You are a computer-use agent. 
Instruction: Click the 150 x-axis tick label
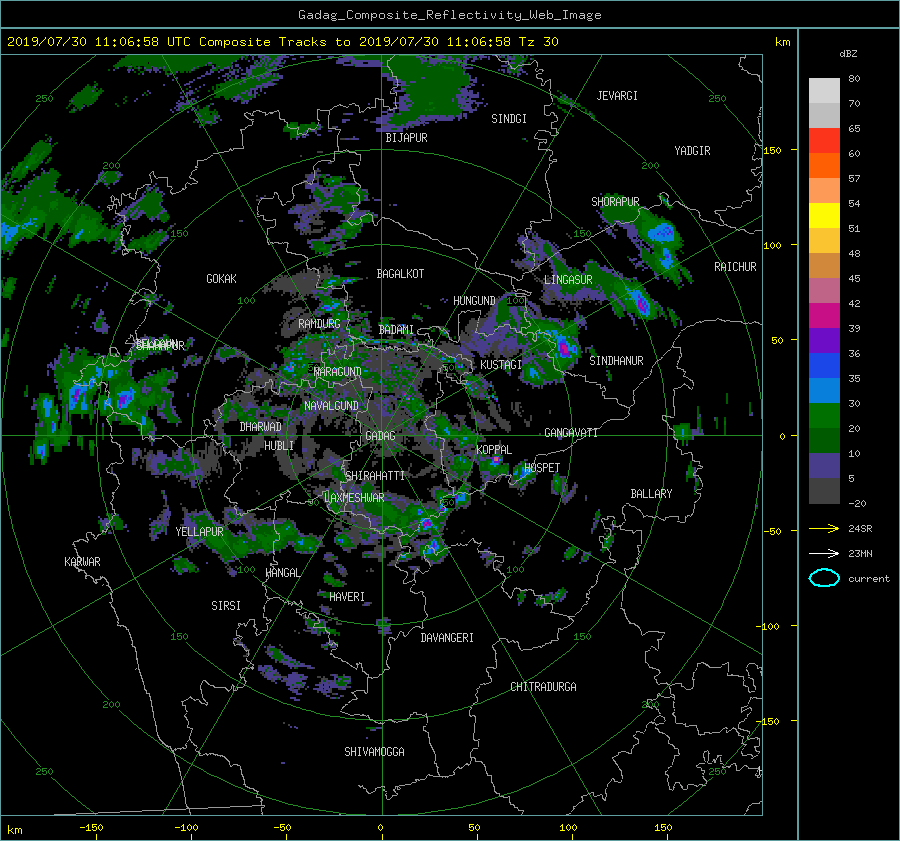click(663, 827)
